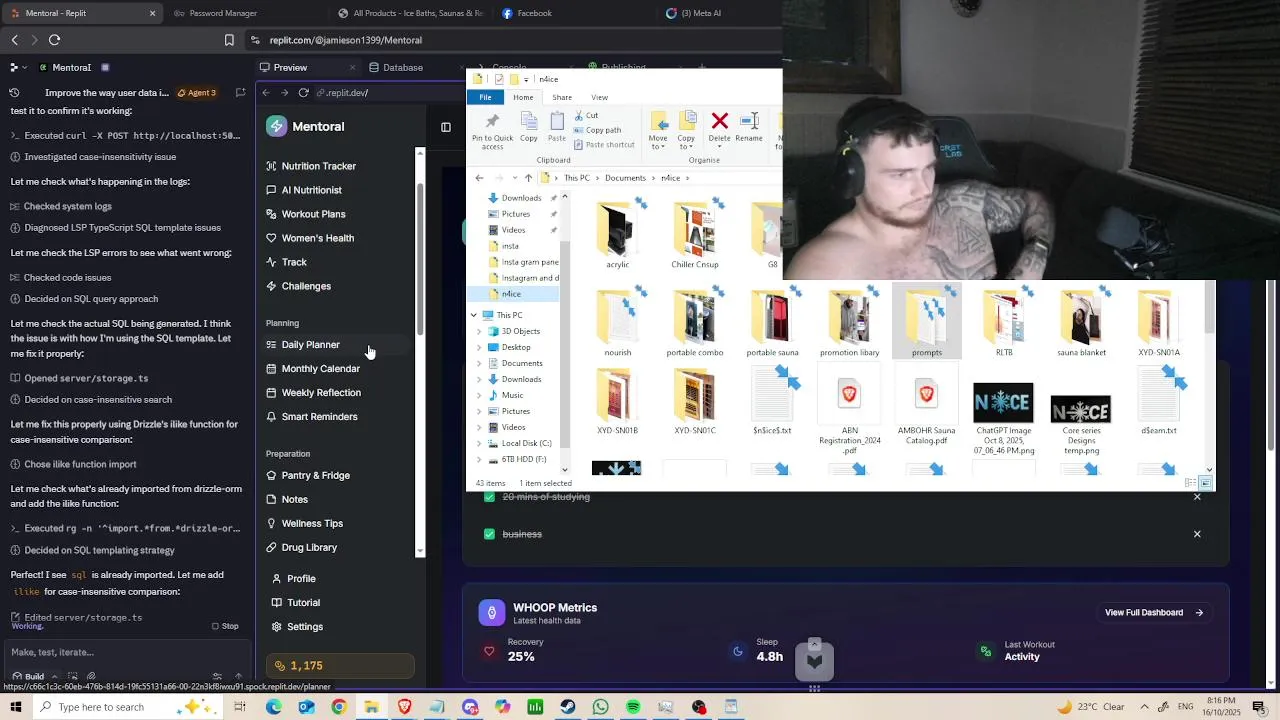Stop the working Replit agent
This screenshot has width=1280, height=720.
point(225,626)
